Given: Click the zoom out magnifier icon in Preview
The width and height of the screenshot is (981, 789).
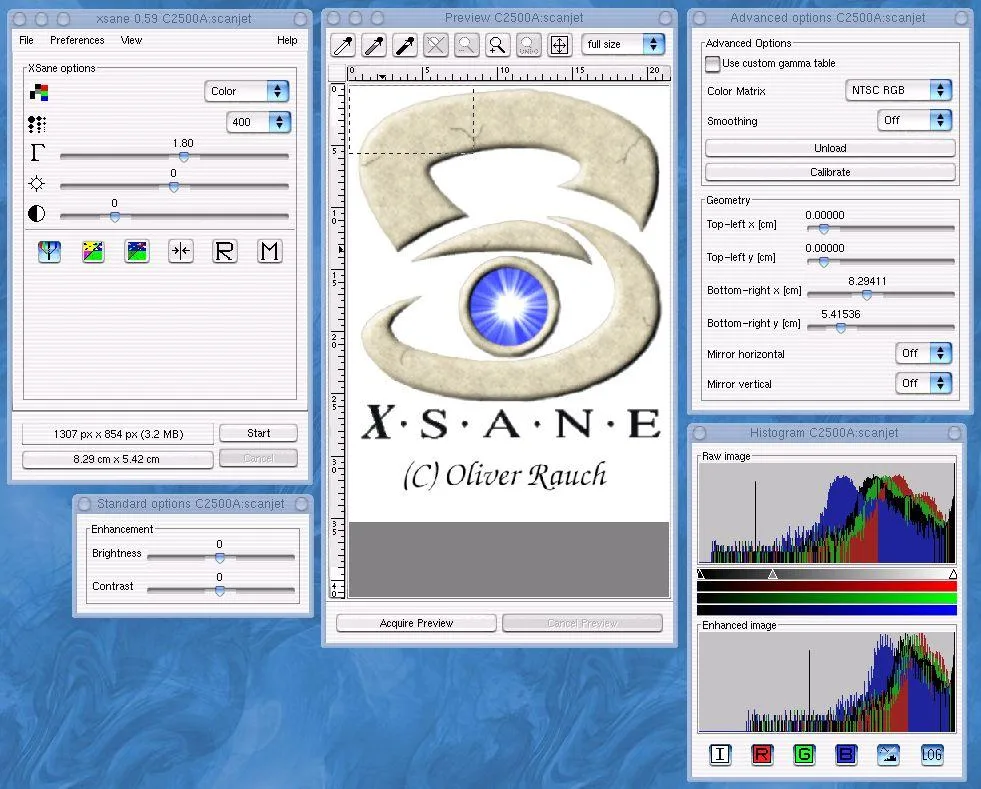Looking at the screenshot, I should [x=466, y=45].
